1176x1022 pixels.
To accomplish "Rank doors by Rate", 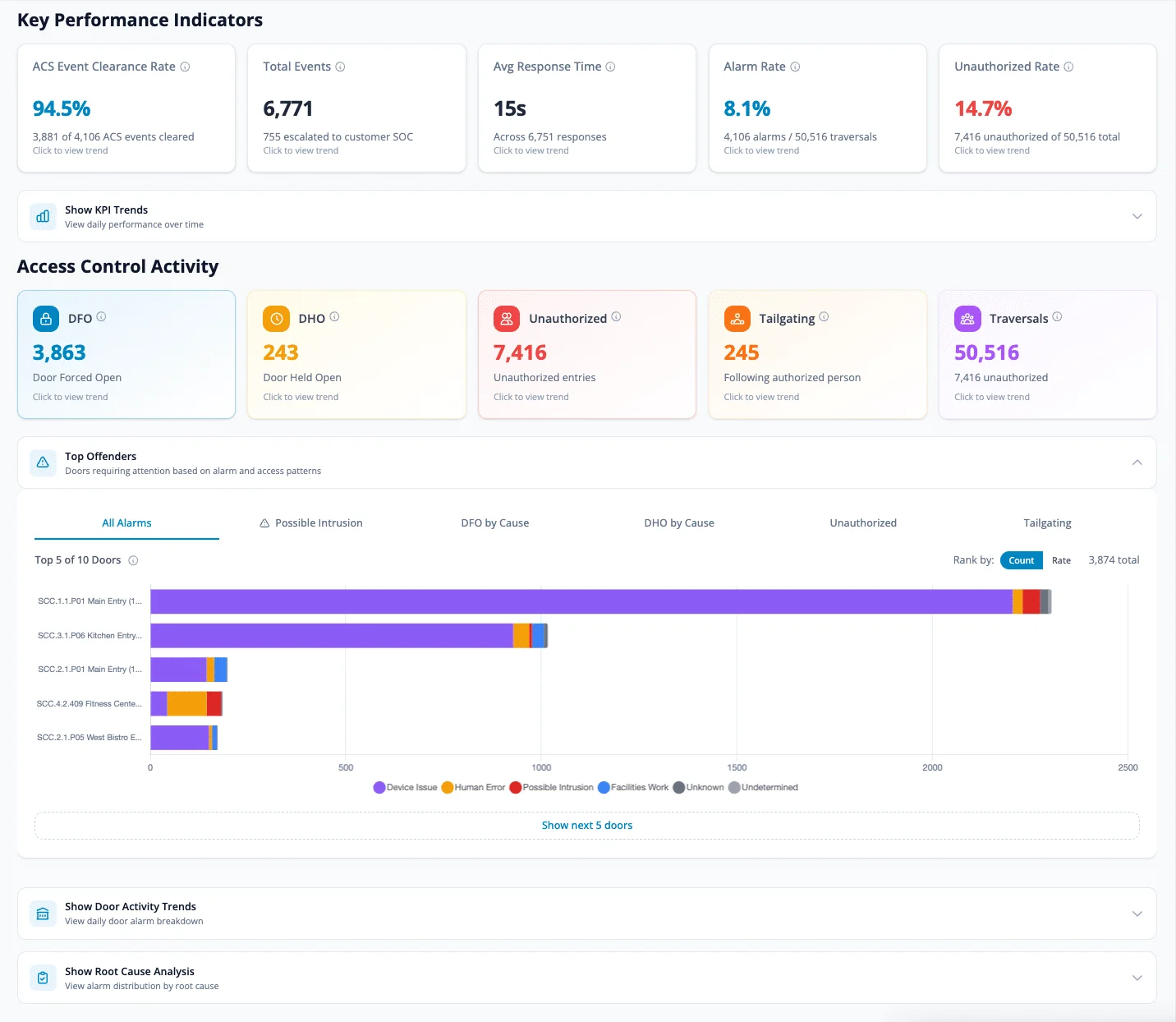I will pyautogui.click(x=1061, y=560).
